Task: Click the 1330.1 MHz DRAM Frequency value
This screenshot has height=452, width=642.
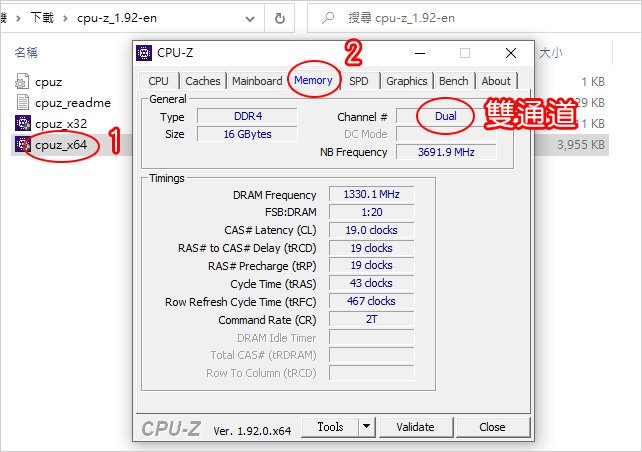Action: [371, 194]
